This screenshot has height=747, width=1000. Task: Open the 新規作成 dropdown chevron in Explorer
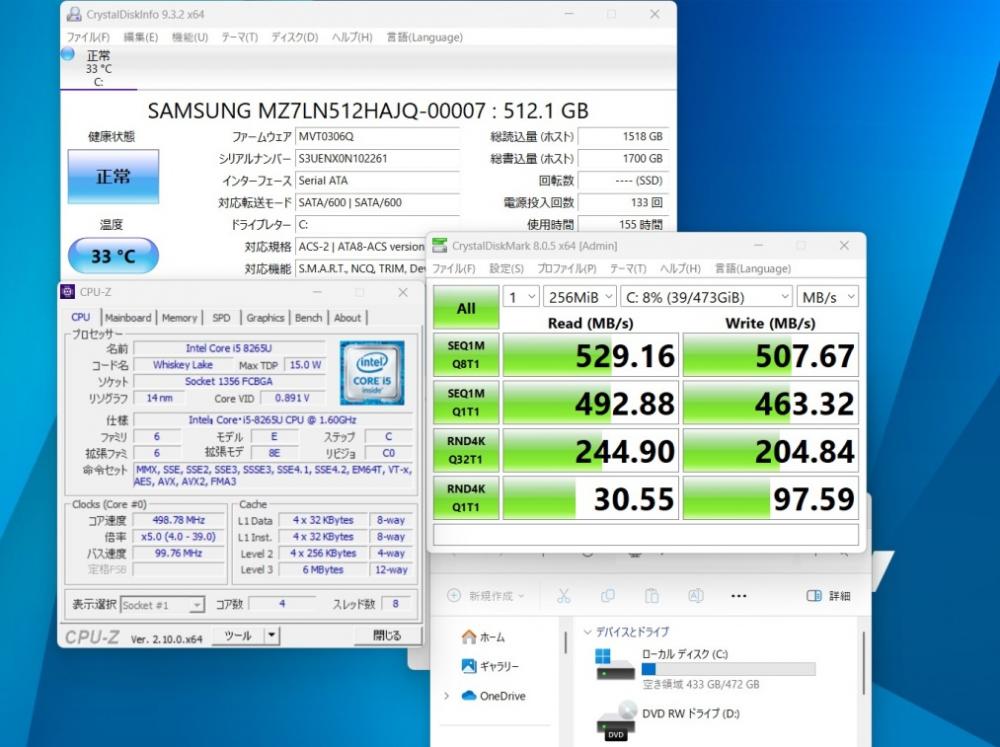click(x=521, y=596)
